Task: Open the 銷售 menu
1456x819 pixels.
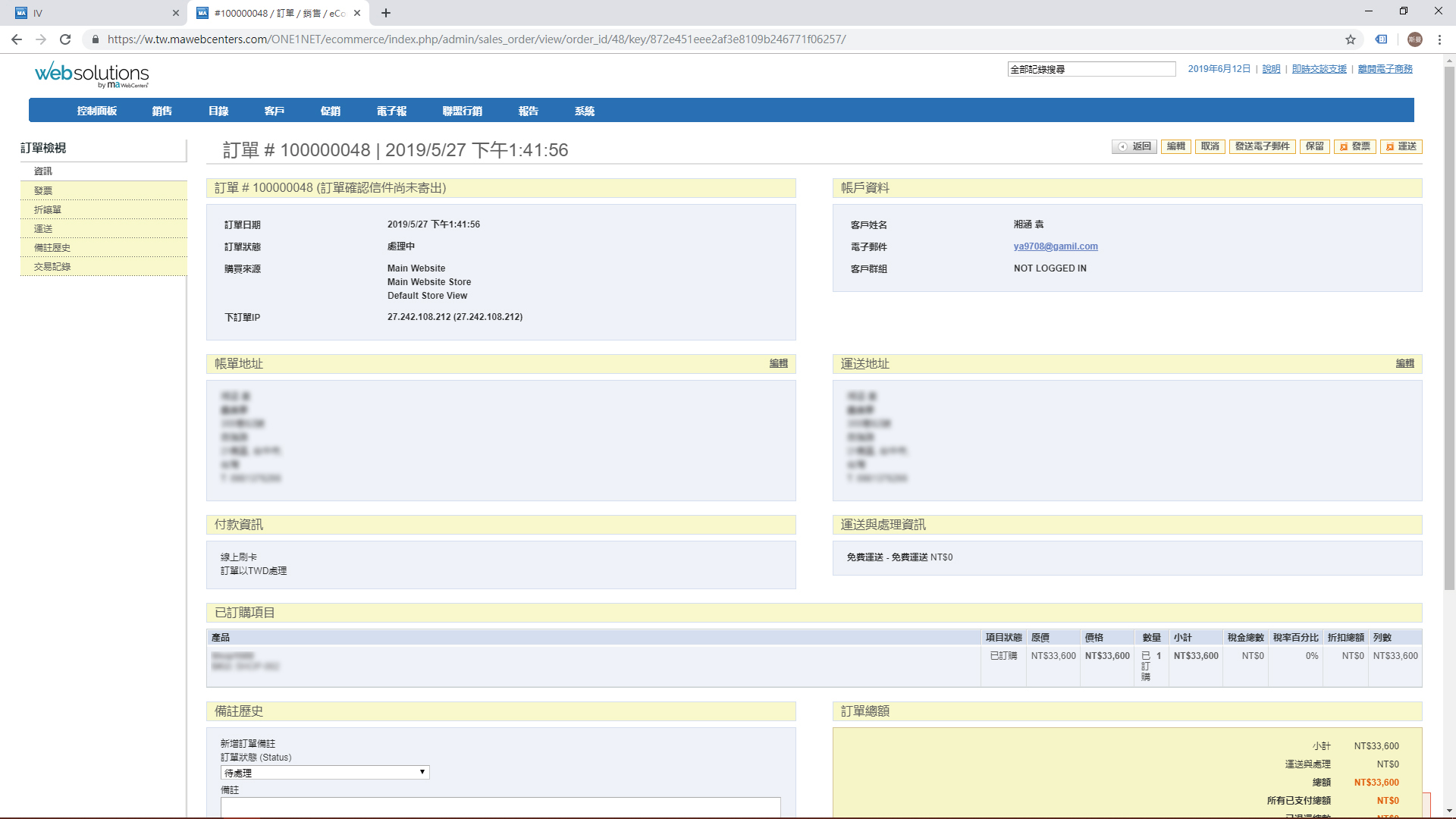Action: [162, 111]
